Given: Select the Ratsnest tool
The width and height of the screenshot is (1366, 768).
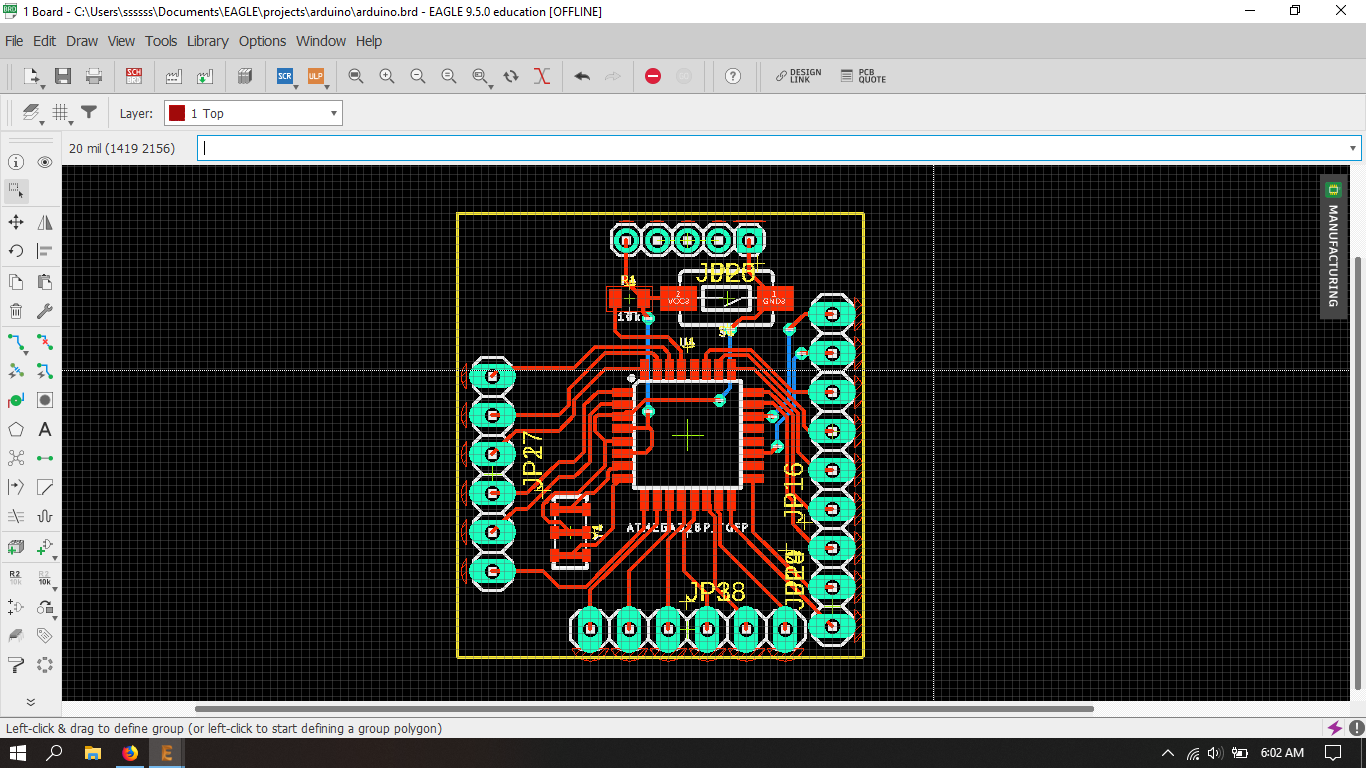Looking at the screenshot, I should click(16, 458).
